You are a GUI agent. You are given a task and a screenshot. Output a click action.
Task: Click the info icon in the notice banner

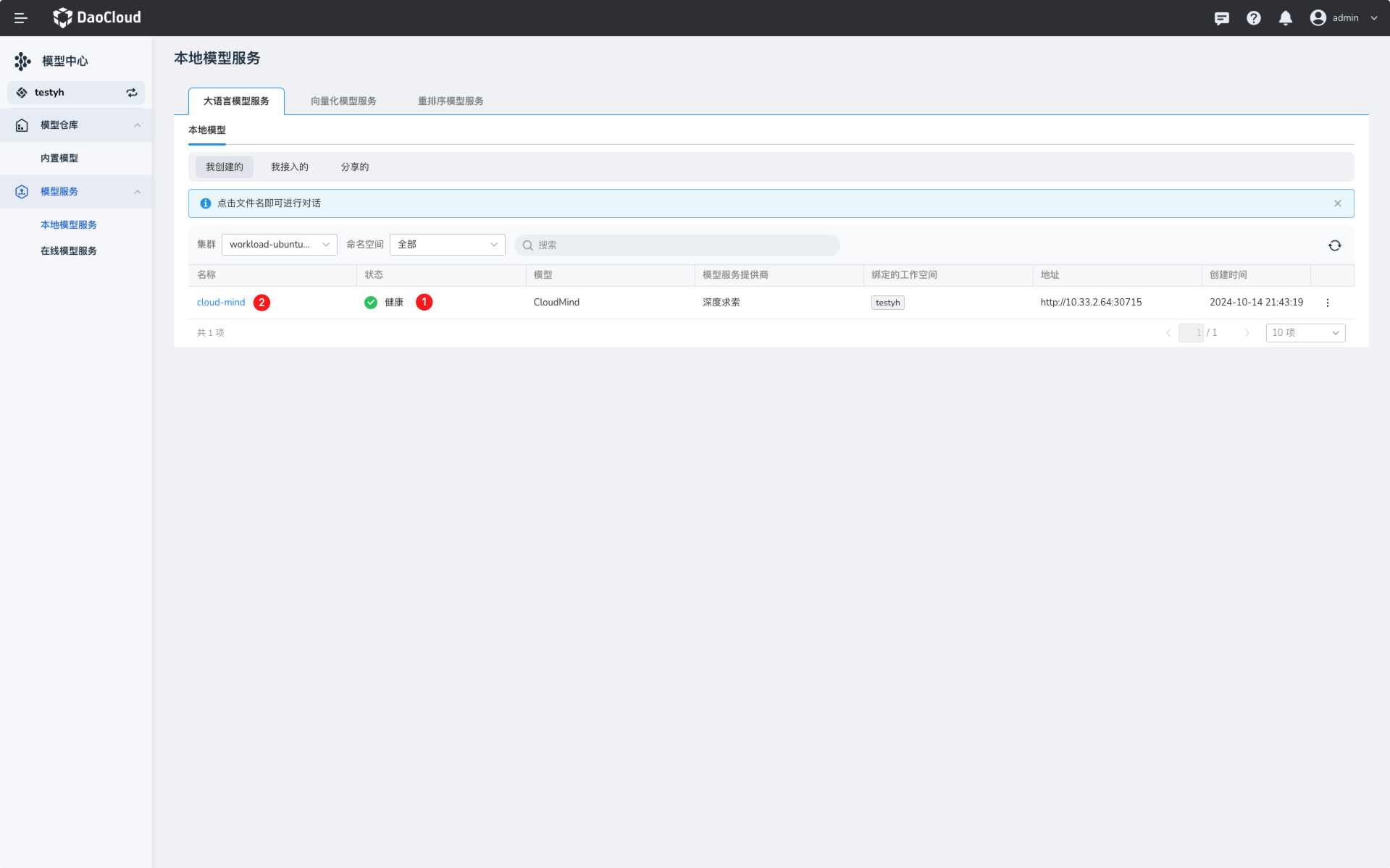[206, 203]
